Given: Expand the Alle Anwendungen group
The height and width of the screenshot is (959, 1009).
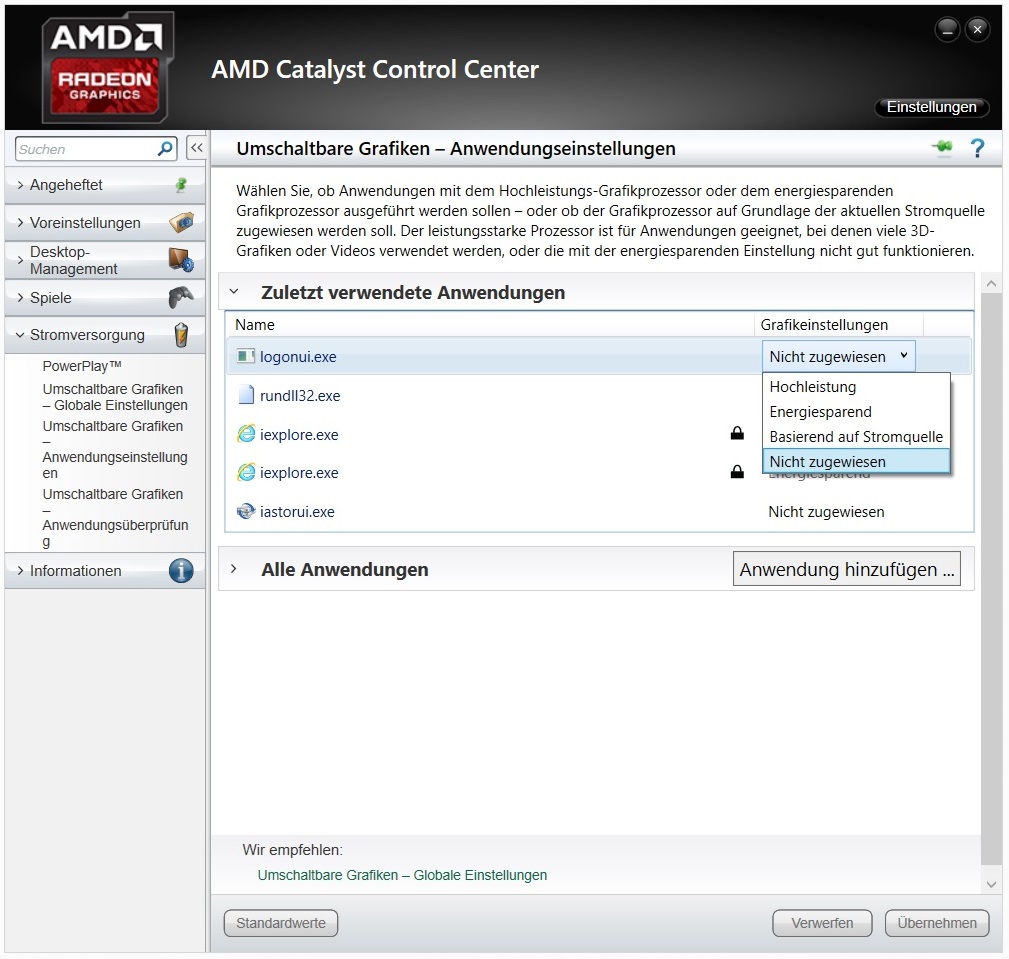Looking at the screenshot, I should [x=234, y=569].
